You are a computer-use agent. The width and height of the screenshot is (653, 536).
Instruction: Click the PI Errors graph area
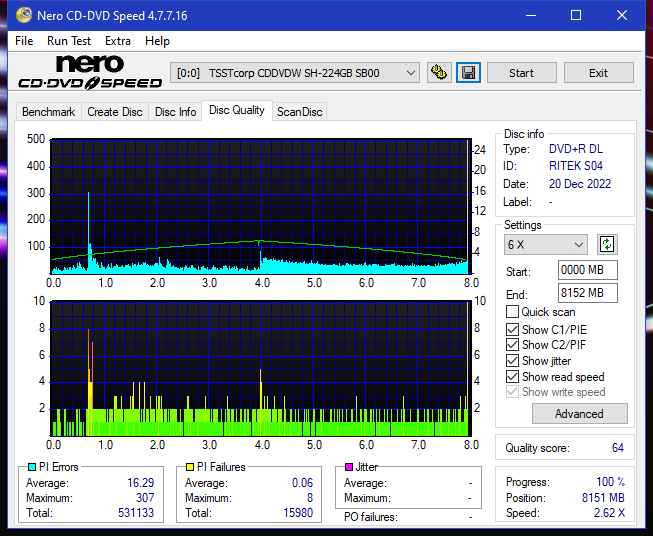click(x=261, y=206)
